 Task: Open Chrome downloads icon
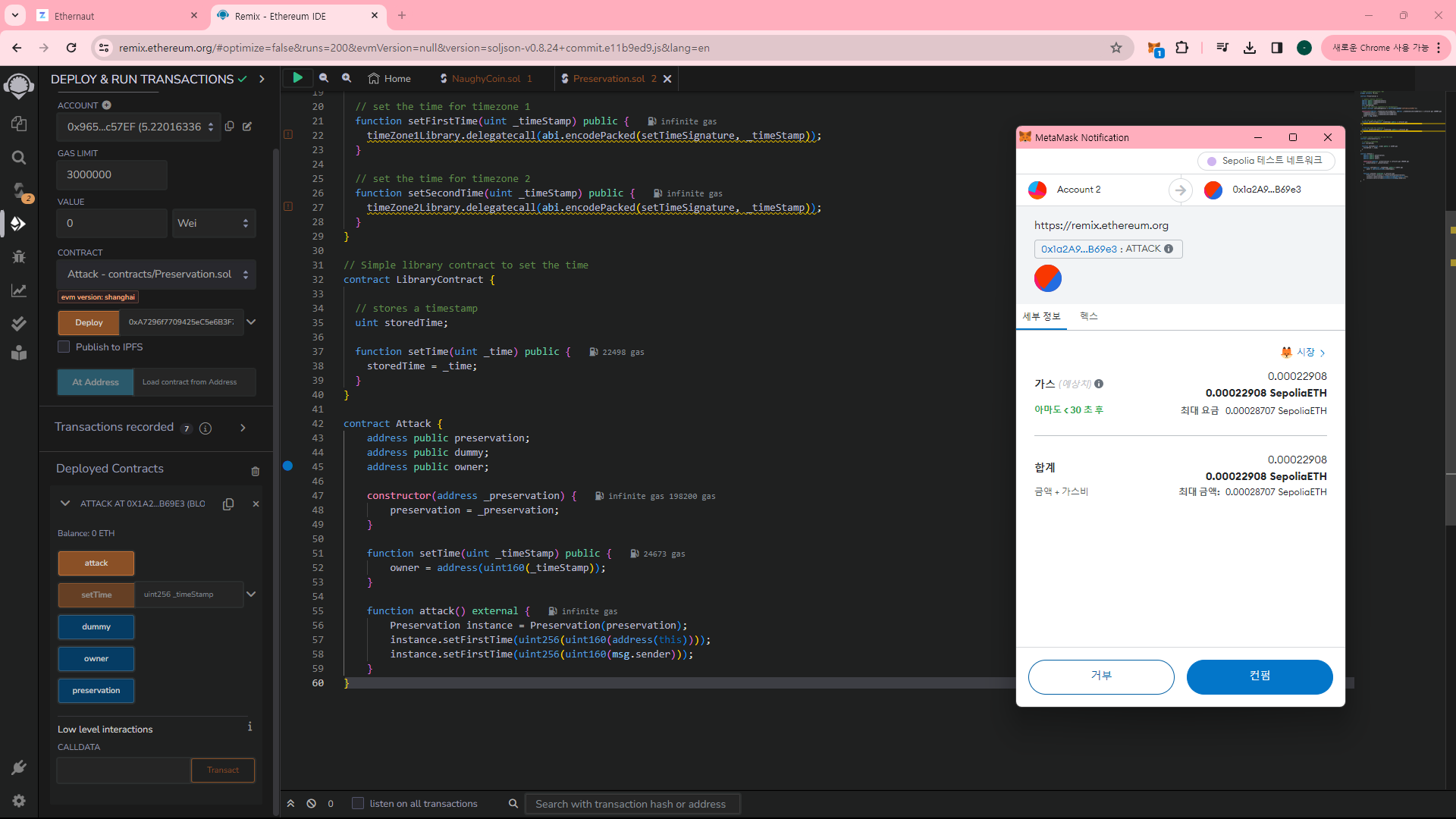click(x=1250, y=48)
